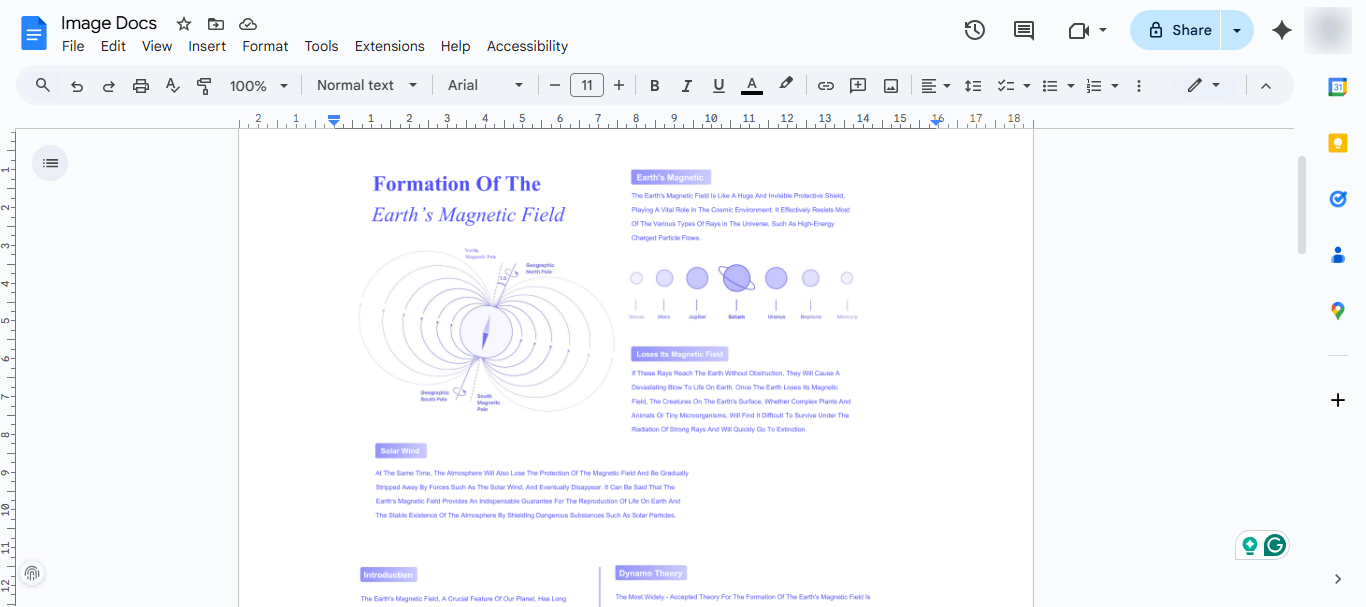Open the Tools menu

click(x=321, y=46)
